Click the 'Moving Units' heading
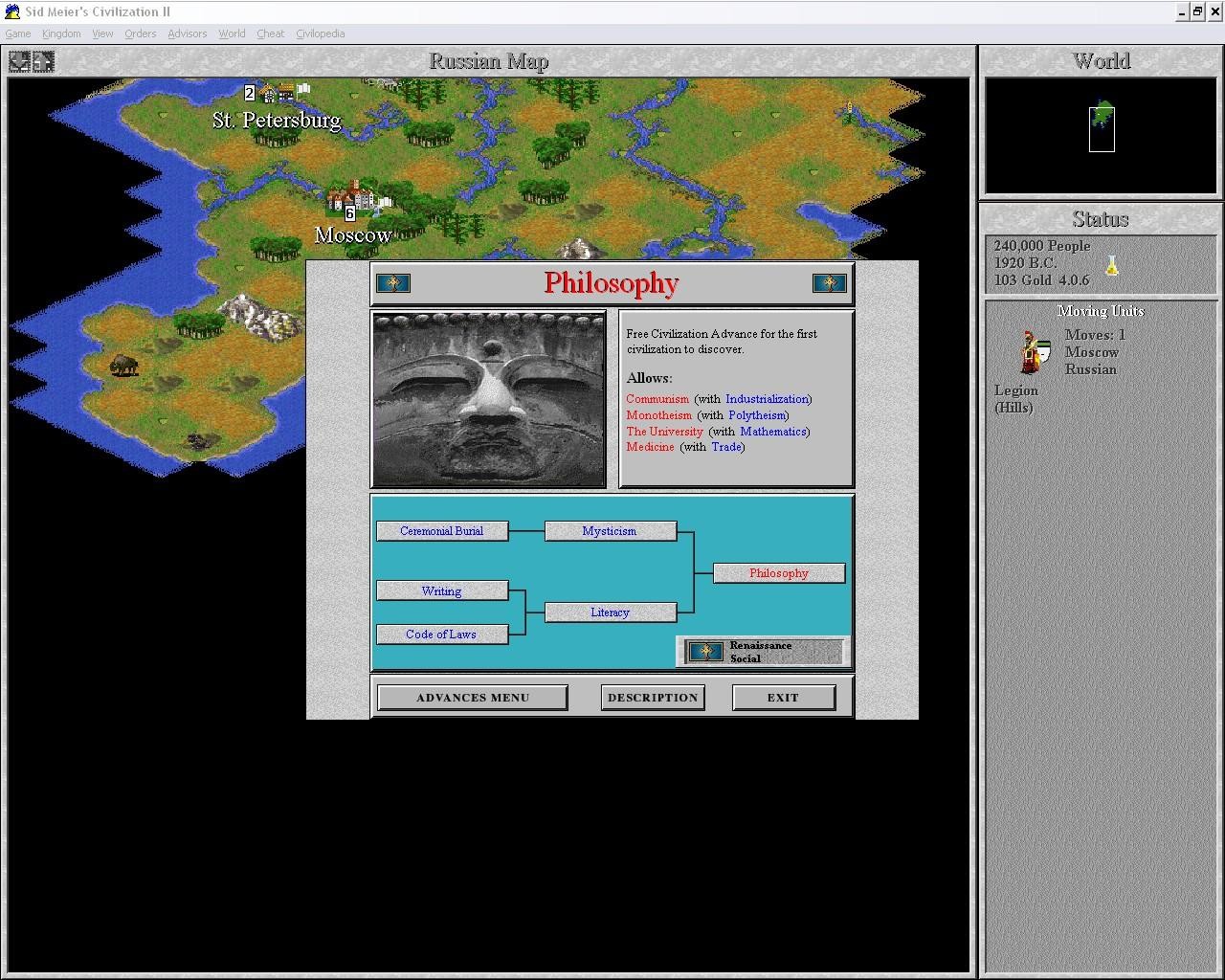Viewport: 1225px width, 980px height. [x=1101, y=311]
